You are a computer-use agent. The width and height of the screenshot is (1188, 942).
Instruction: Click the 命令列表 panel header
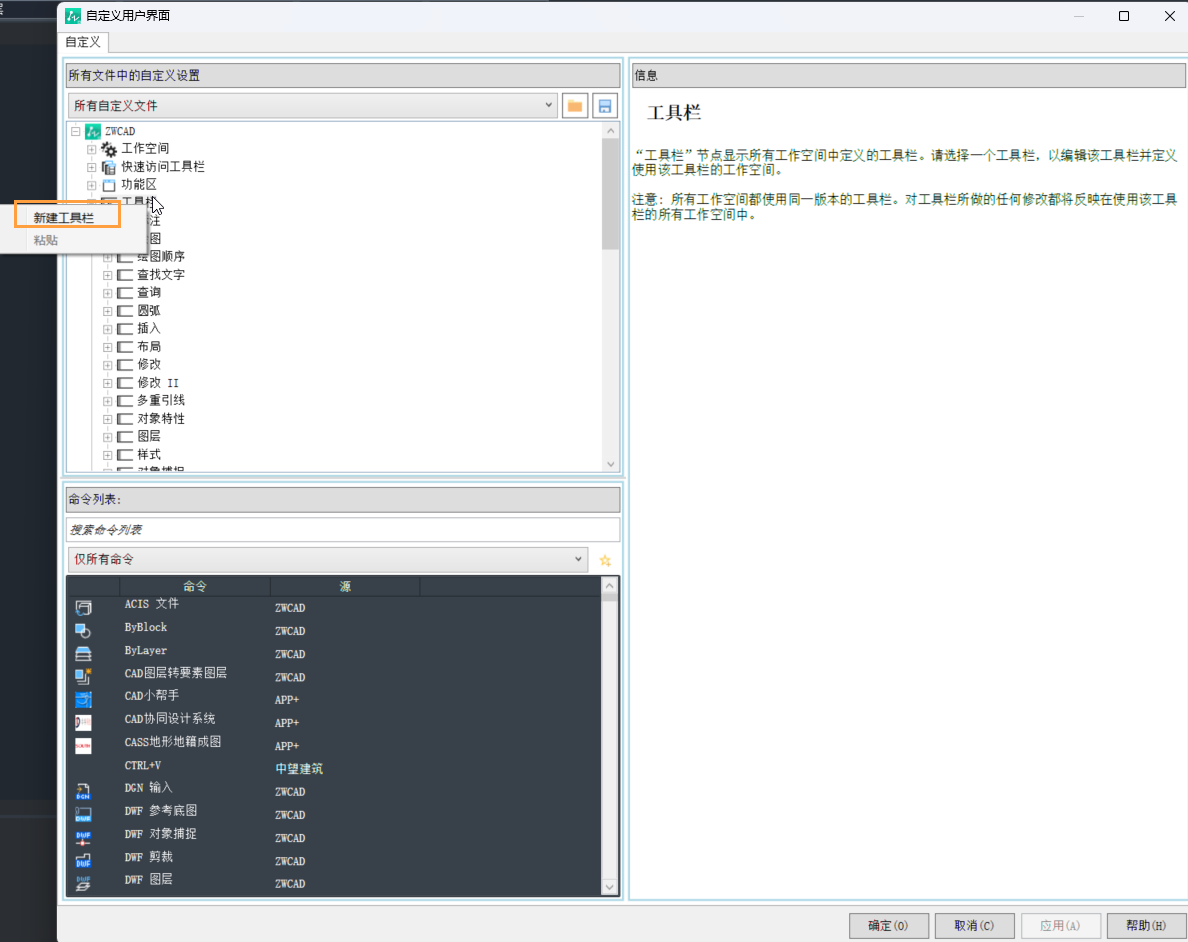pos(343,499)
